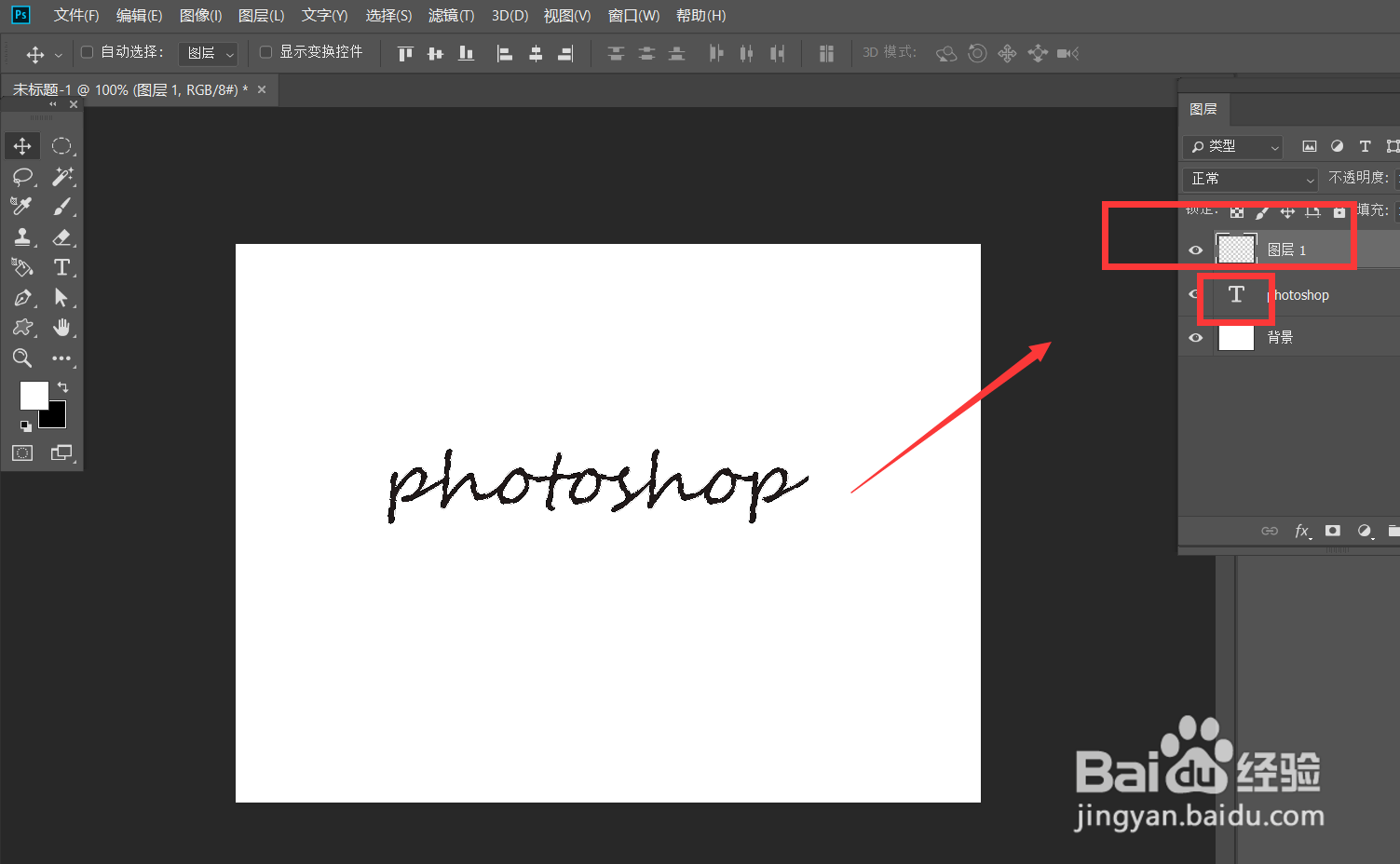Enable the 显示变换控件 checkbox
The image size is (1400, 864).
pyautogui.click(x=265, y=52)
